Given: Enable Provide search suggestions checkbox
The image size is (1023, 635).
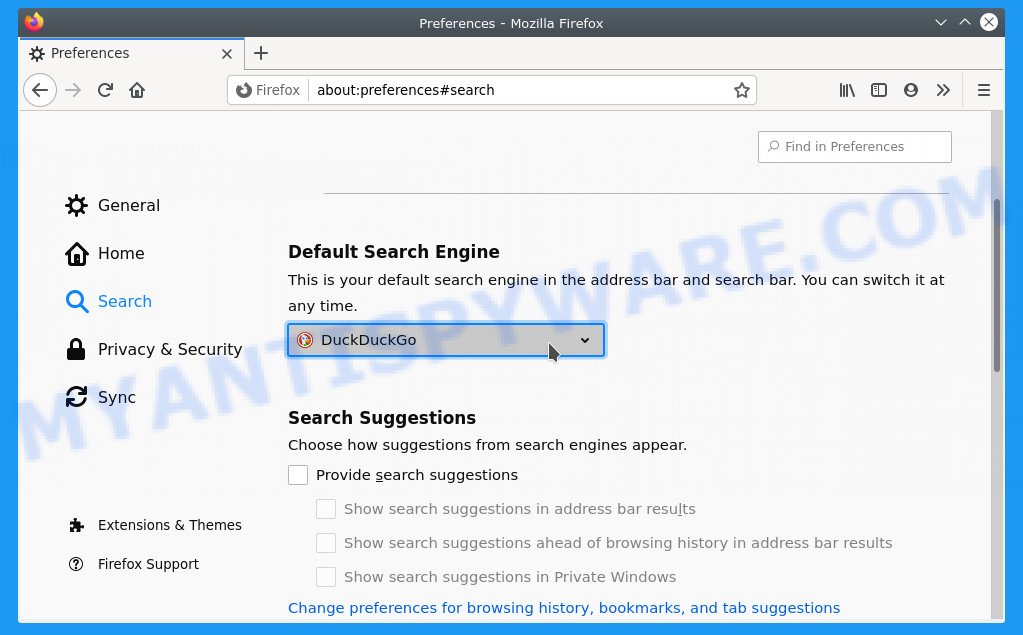Looking at the screenshot, I should (298, 475).
